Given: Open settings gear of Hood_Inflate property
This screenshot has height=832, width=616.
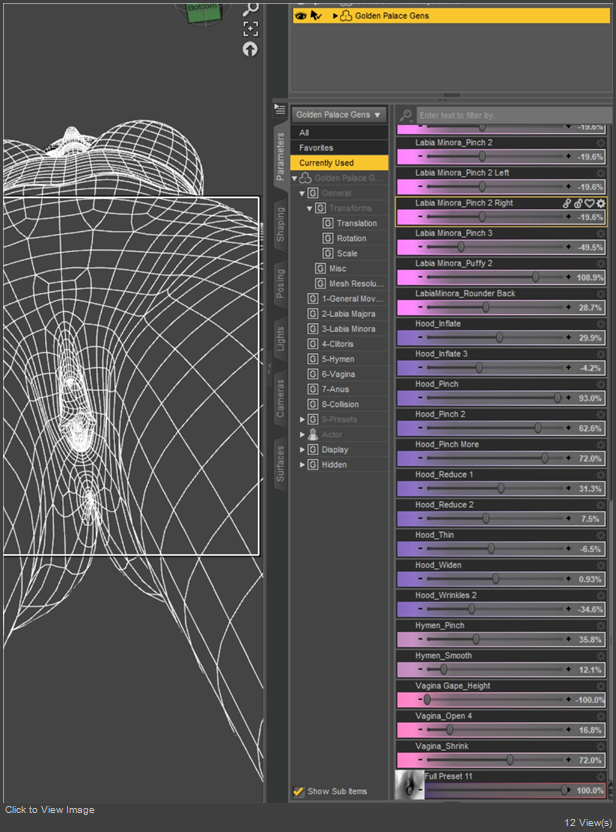Looking at the screenshot, I should point(601,324).
